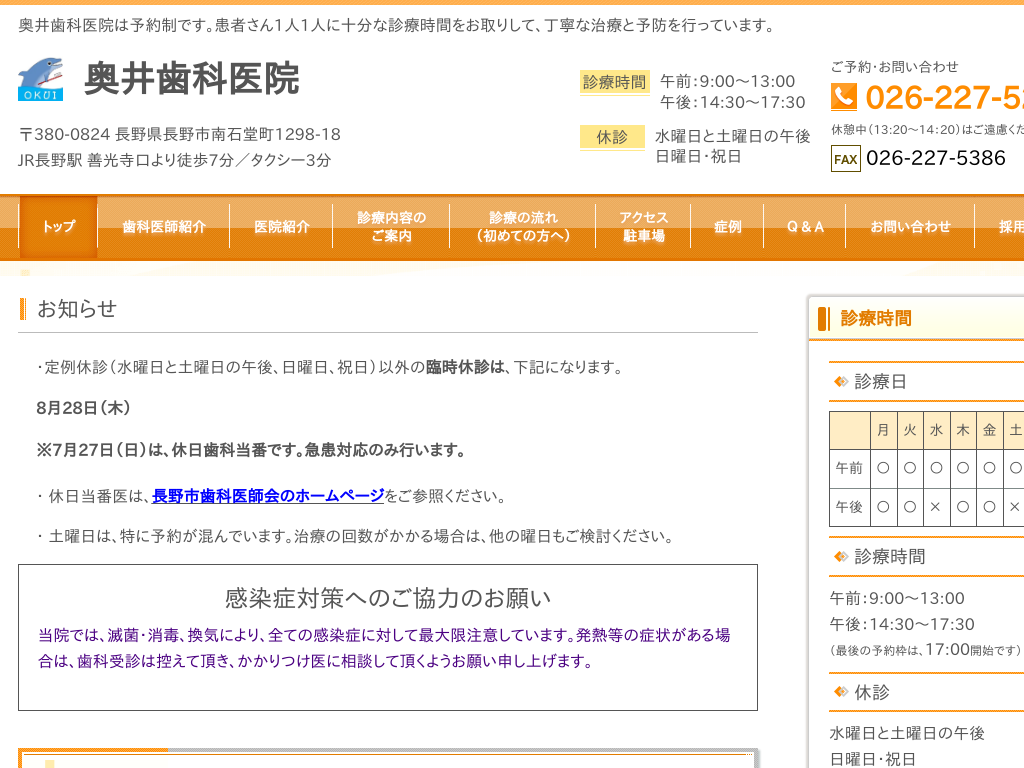Screen dimensions: 1024x768
Task: Click the fax number 026-227-5386
Action: coord(936,158)
